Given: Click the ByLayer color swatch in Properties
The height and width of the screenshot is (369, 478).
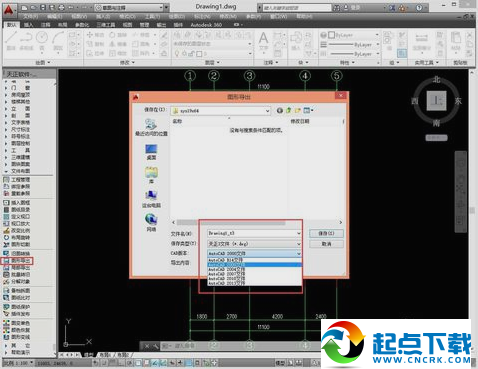Looking at the screenshot, I should tap(331, 35).
